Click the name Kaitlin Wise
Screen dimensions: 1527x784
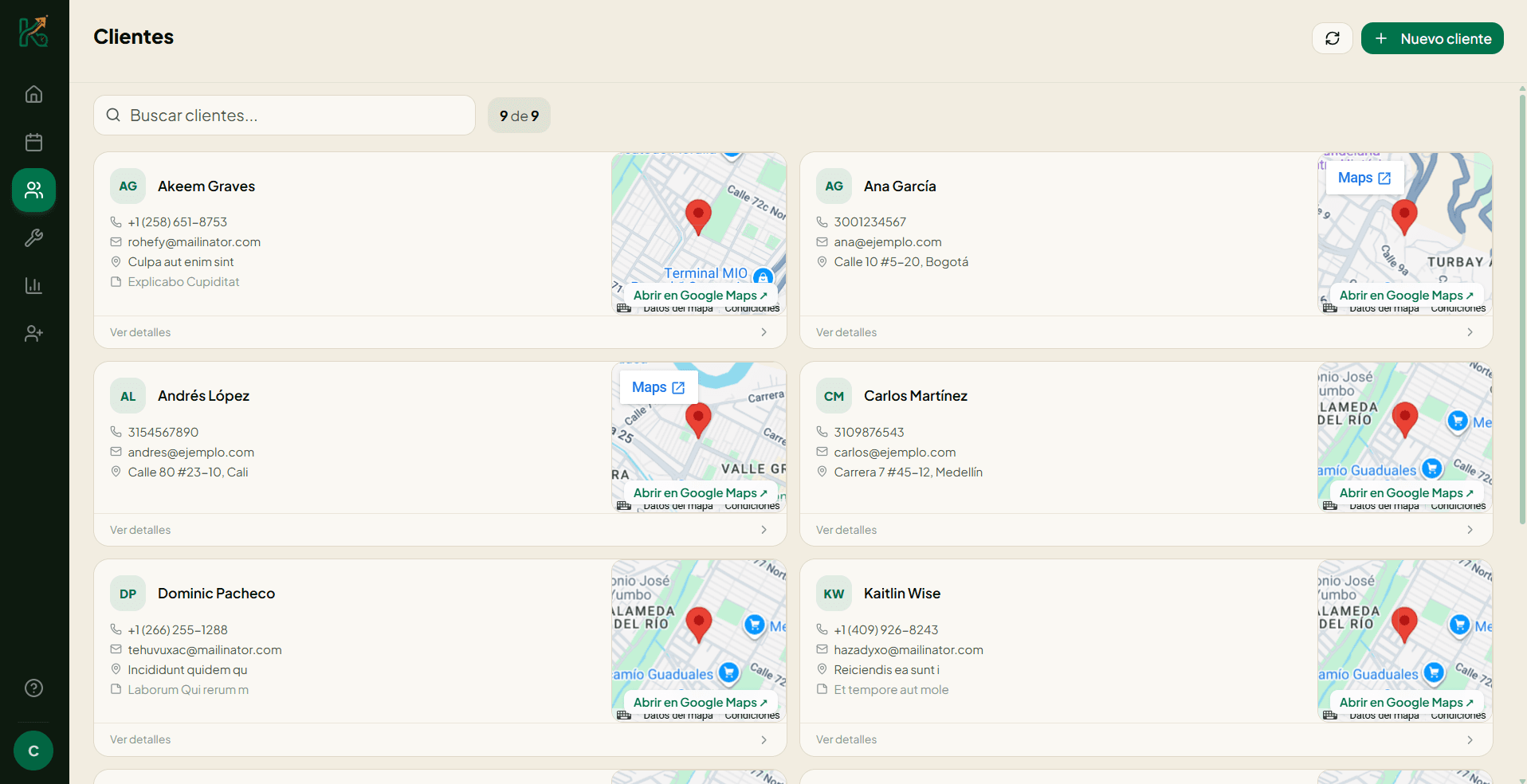point(902,594)
